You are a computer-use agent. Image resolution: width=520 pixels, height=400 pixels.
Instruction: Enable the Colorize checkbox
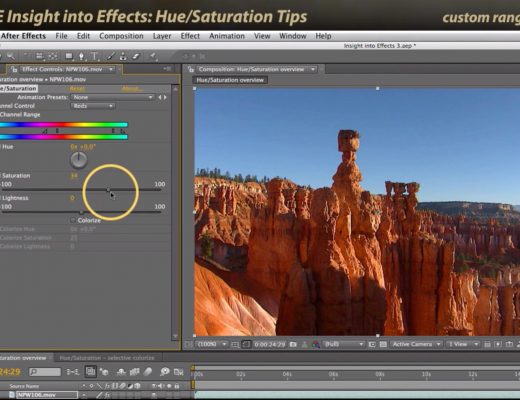73,220
